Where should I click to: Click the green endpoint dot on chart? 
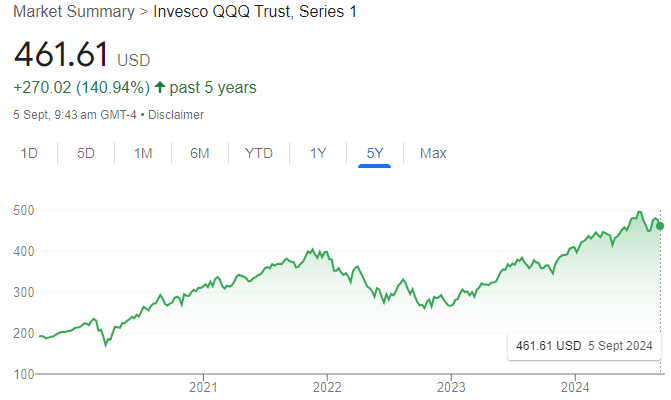[660, 226]
